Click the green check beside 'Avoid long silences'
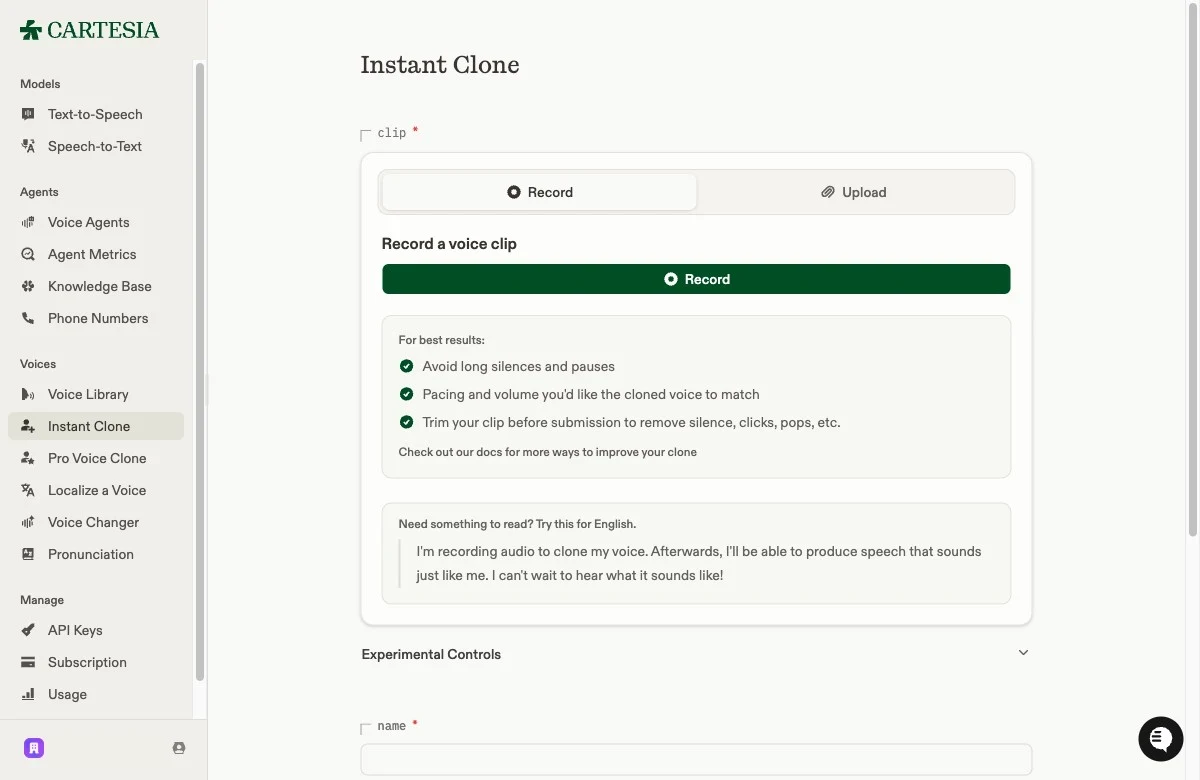 407,366
